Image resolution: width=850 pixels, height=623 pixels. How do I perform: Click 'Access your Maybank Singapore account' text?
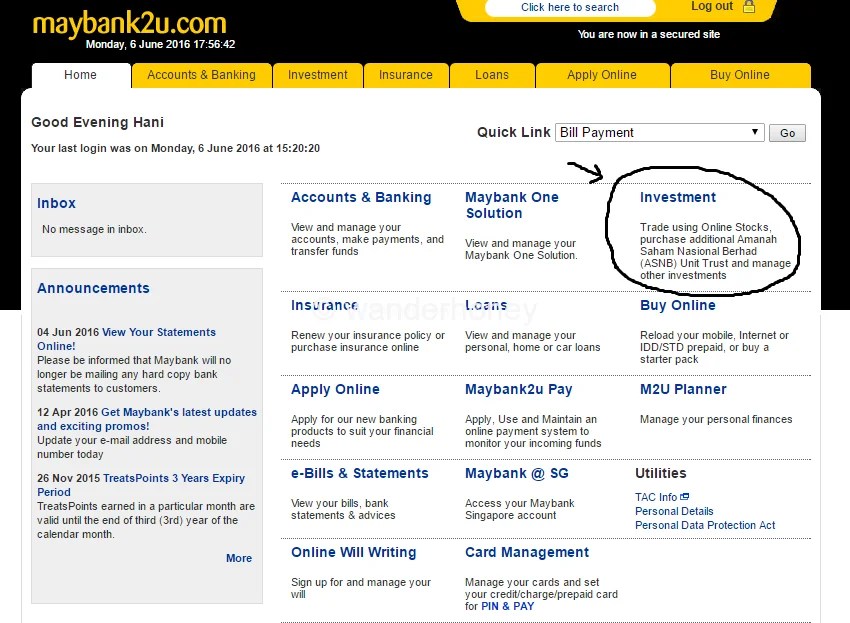tap(519, 509)
